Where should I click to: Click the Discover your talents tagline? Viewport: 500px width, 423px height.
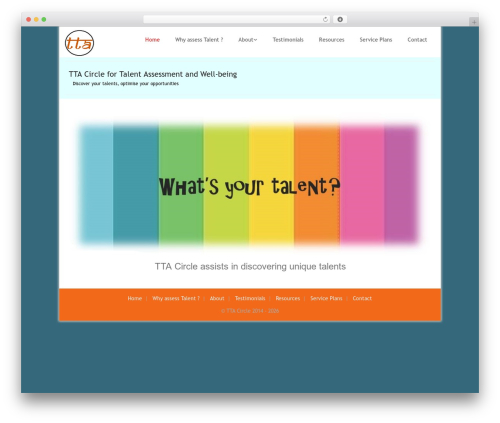[x=126, y=84]
